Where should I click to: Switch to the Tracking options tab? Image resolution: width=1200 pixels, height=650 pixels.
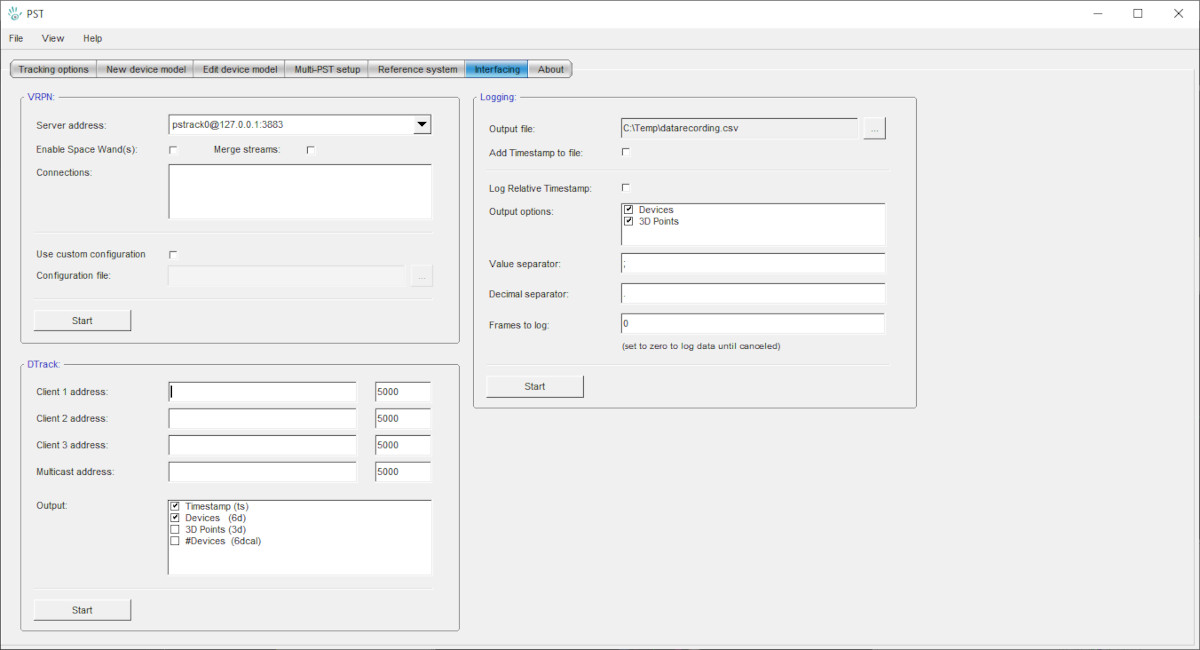pos(53,69)
